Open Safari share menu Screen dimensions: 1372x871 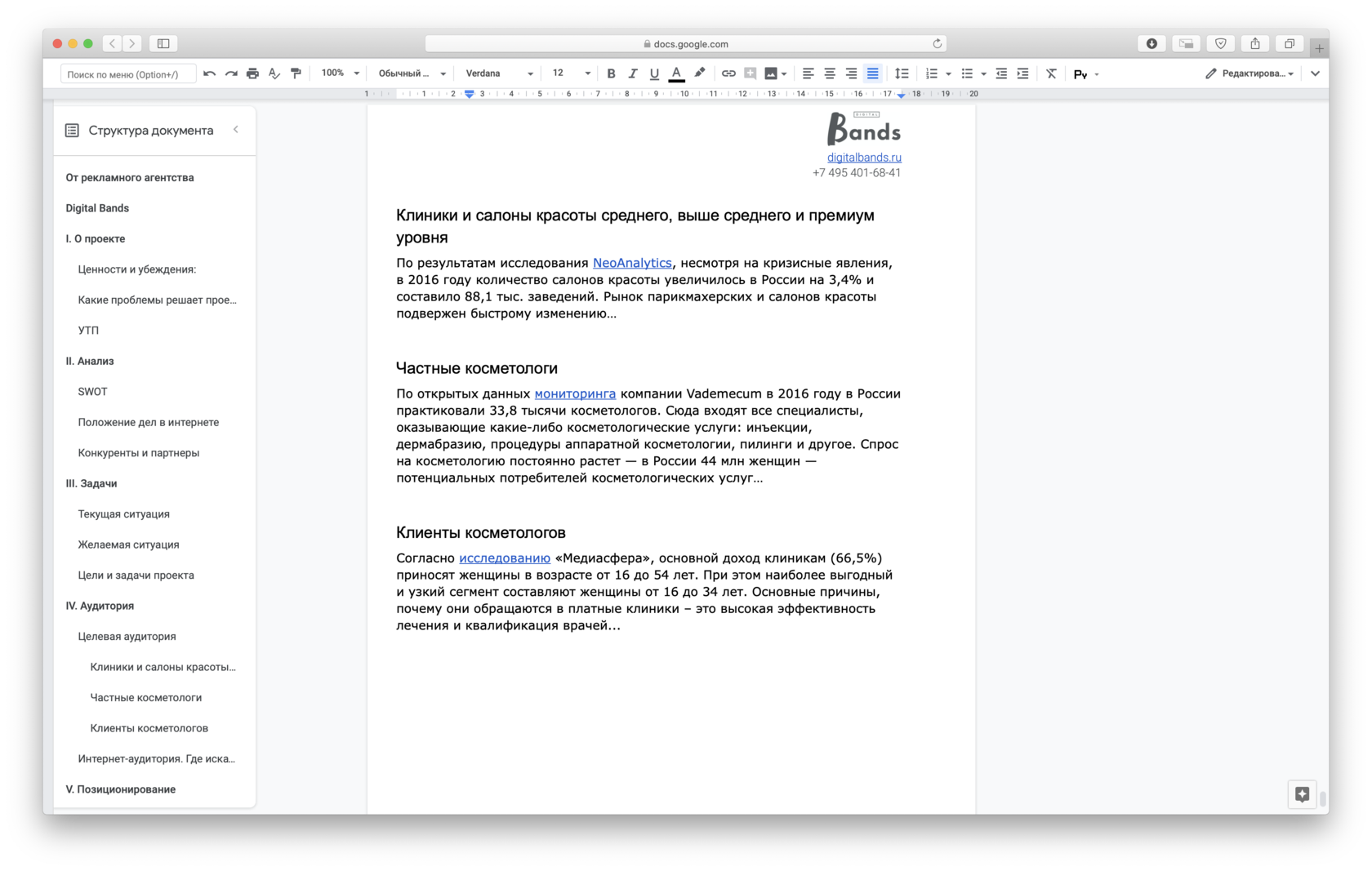pyautogui.click(x=1255, y=43)
